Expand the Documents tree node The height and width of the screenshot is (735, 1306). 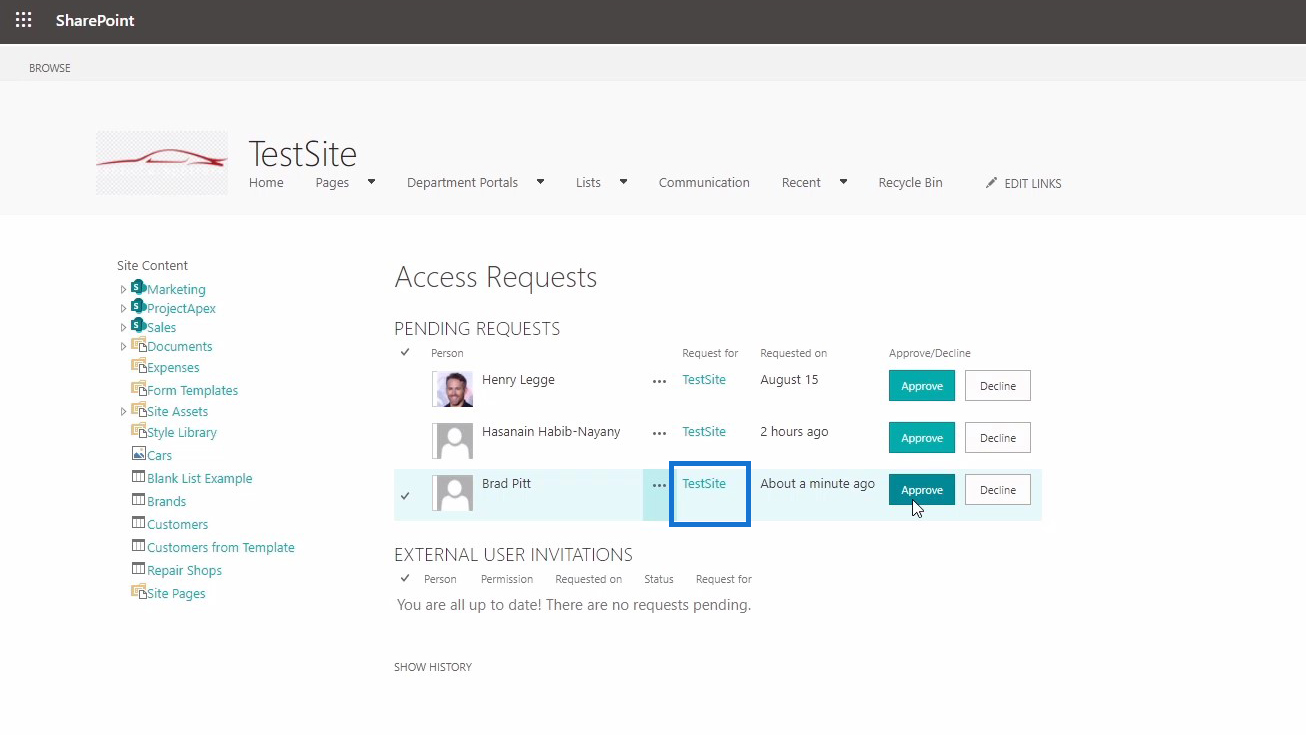pyautogui.click(x=124, y=347)
